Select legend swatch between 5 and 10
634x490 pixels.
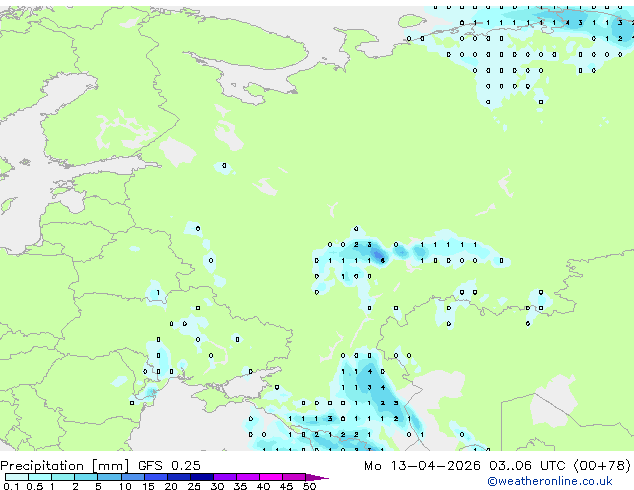109,477
